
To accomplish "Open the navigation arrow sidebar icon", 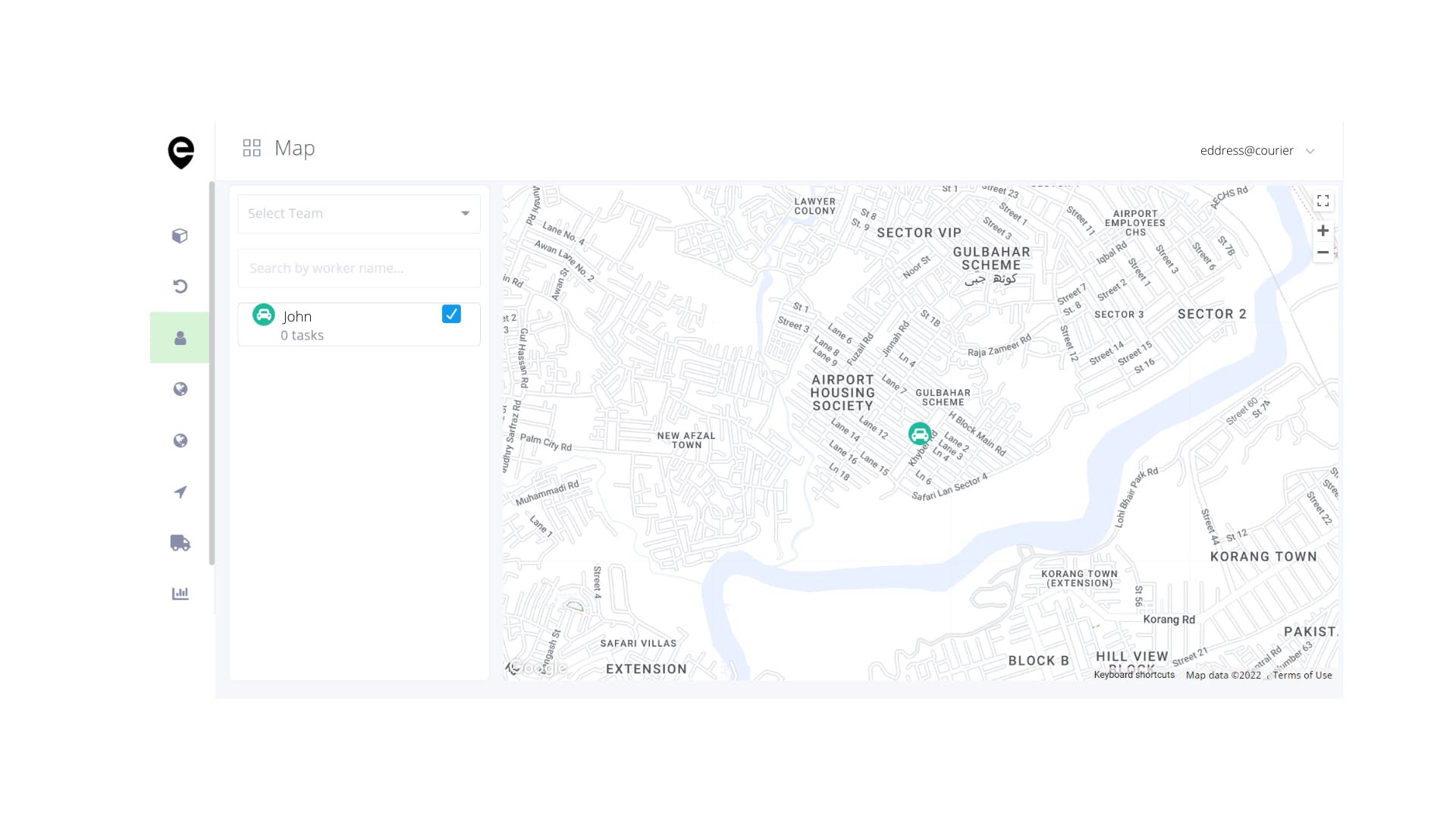I will [x=180, y=492].
